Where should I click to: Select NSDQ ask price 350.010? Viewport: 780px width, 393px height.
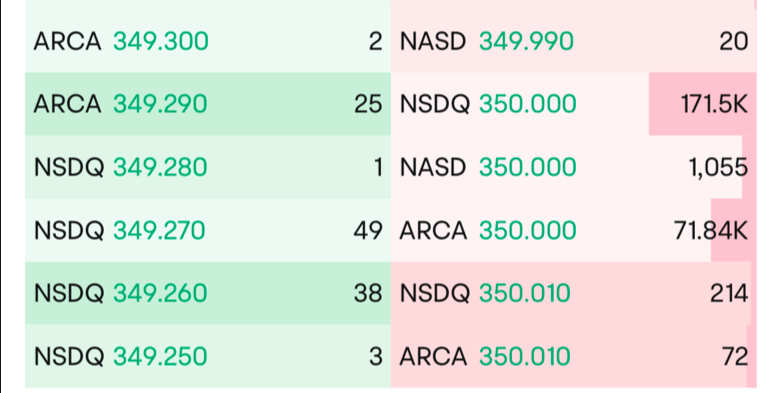525,293
